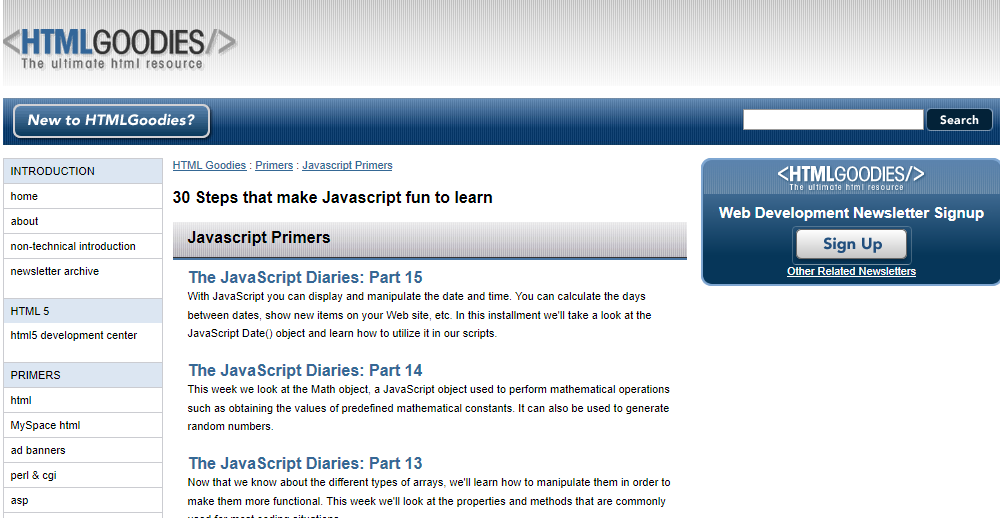Click the INTRODUCTION sidebar heading
This screenshot has height=518, width=1000.
(83, 171)
